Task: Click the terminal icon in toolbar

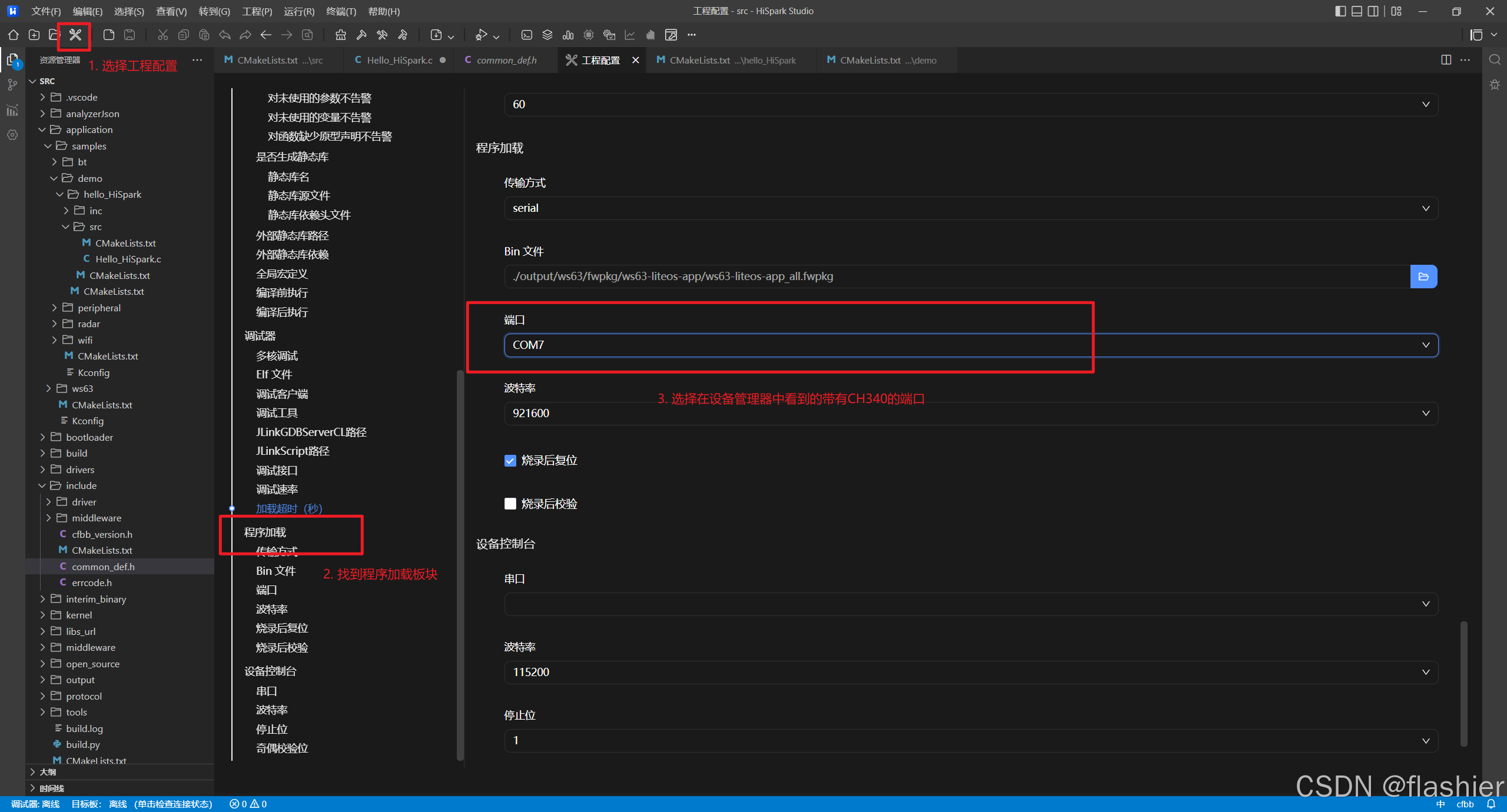Action: (527, 35)
